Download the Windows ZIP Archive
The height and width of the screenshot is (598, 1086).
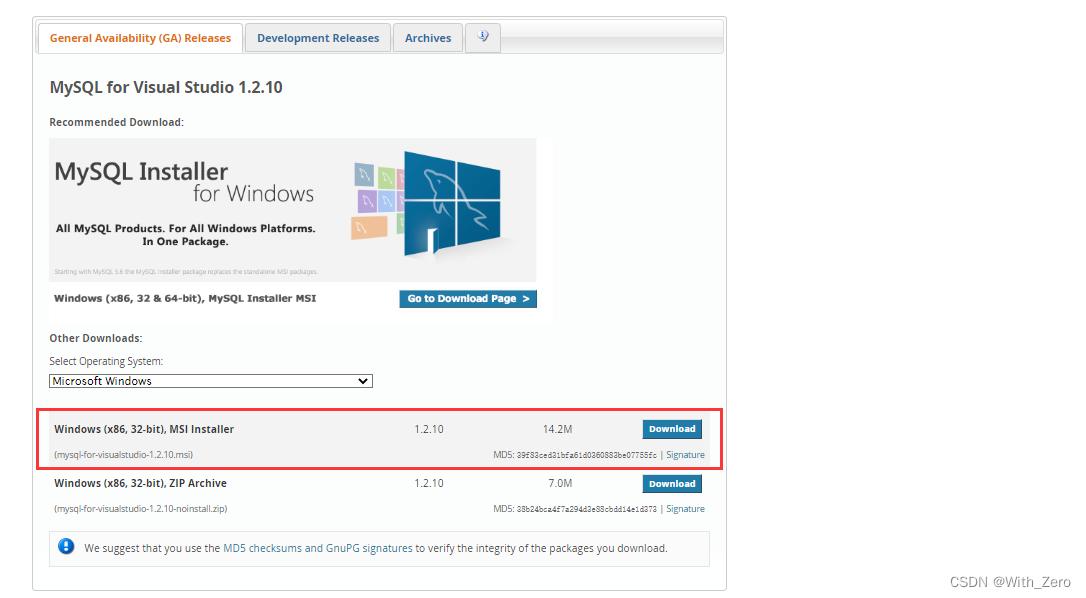[x=672, y=484]
